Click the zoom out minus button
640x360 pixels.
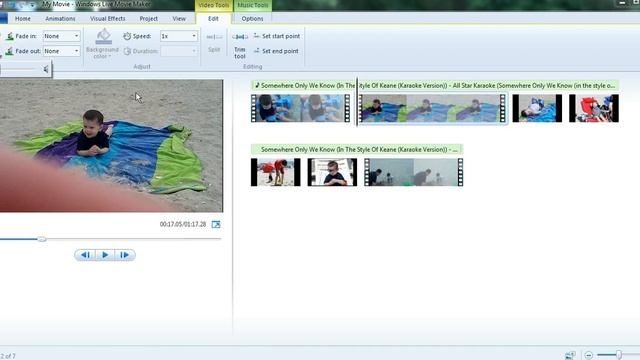pyautogui.click(x=588, y=355)
